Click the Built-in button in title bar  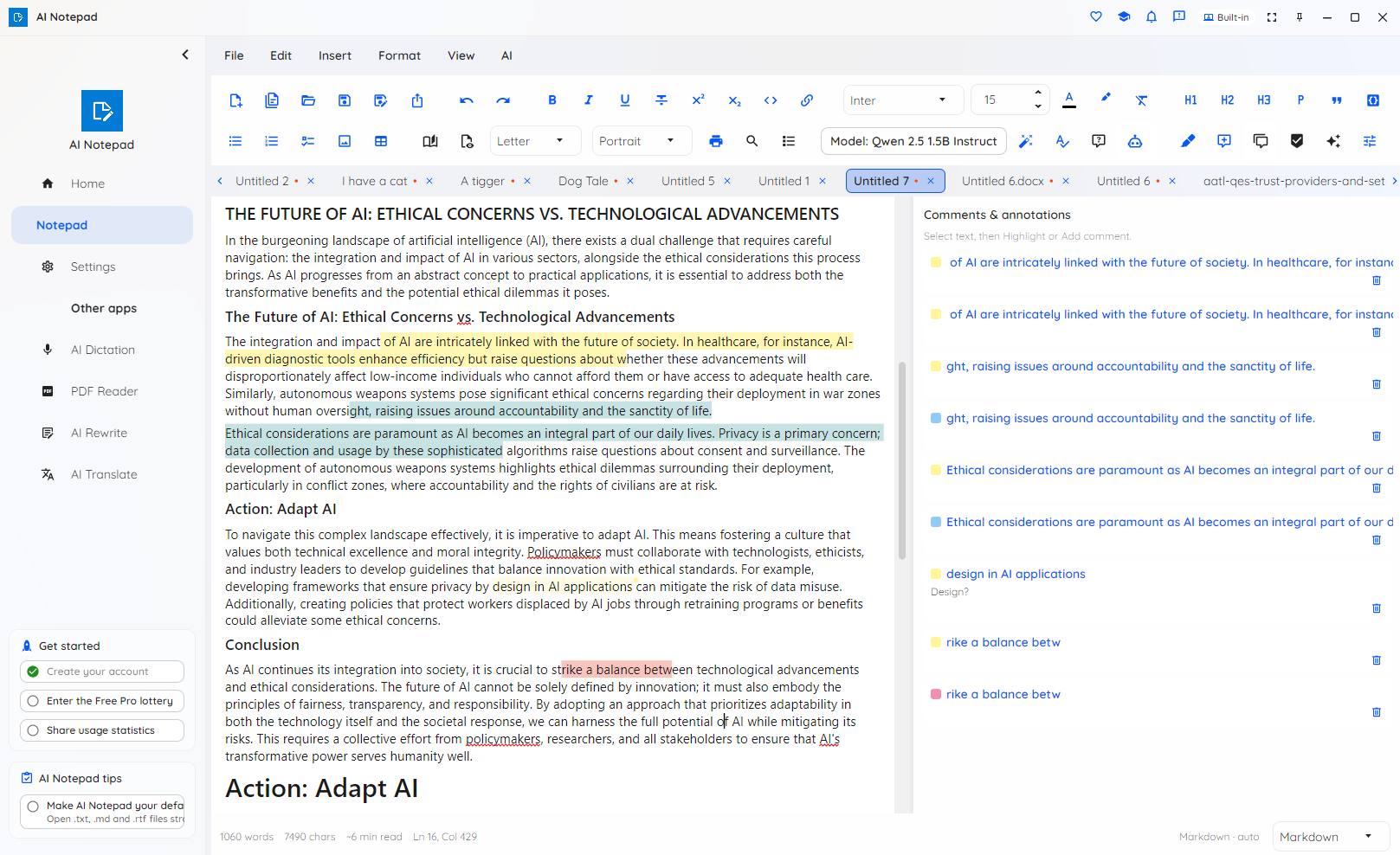[x=1226, y=17]
